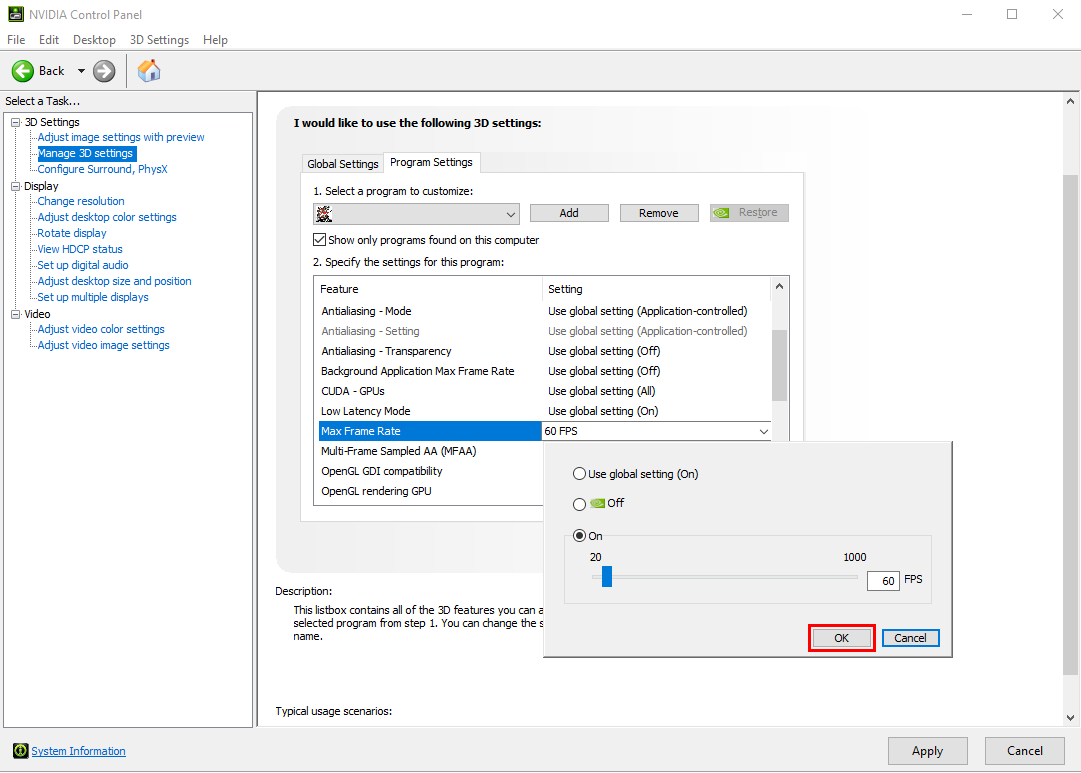This screenshot has width=1081, height=773.
Task: Click the program icon in the selector
Action: (324, 214)
